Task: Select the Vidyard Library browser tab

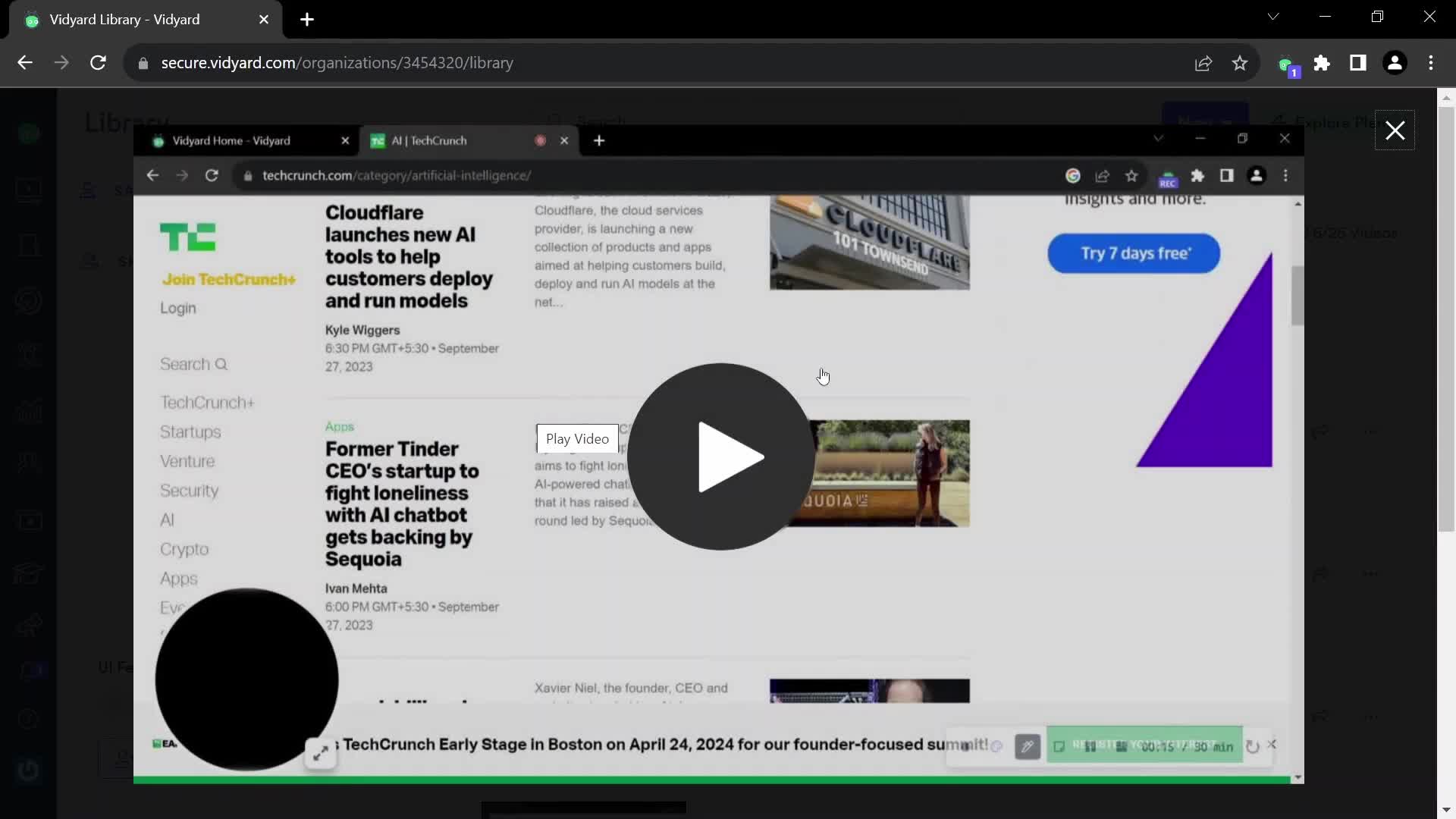Action: [146, 20]
